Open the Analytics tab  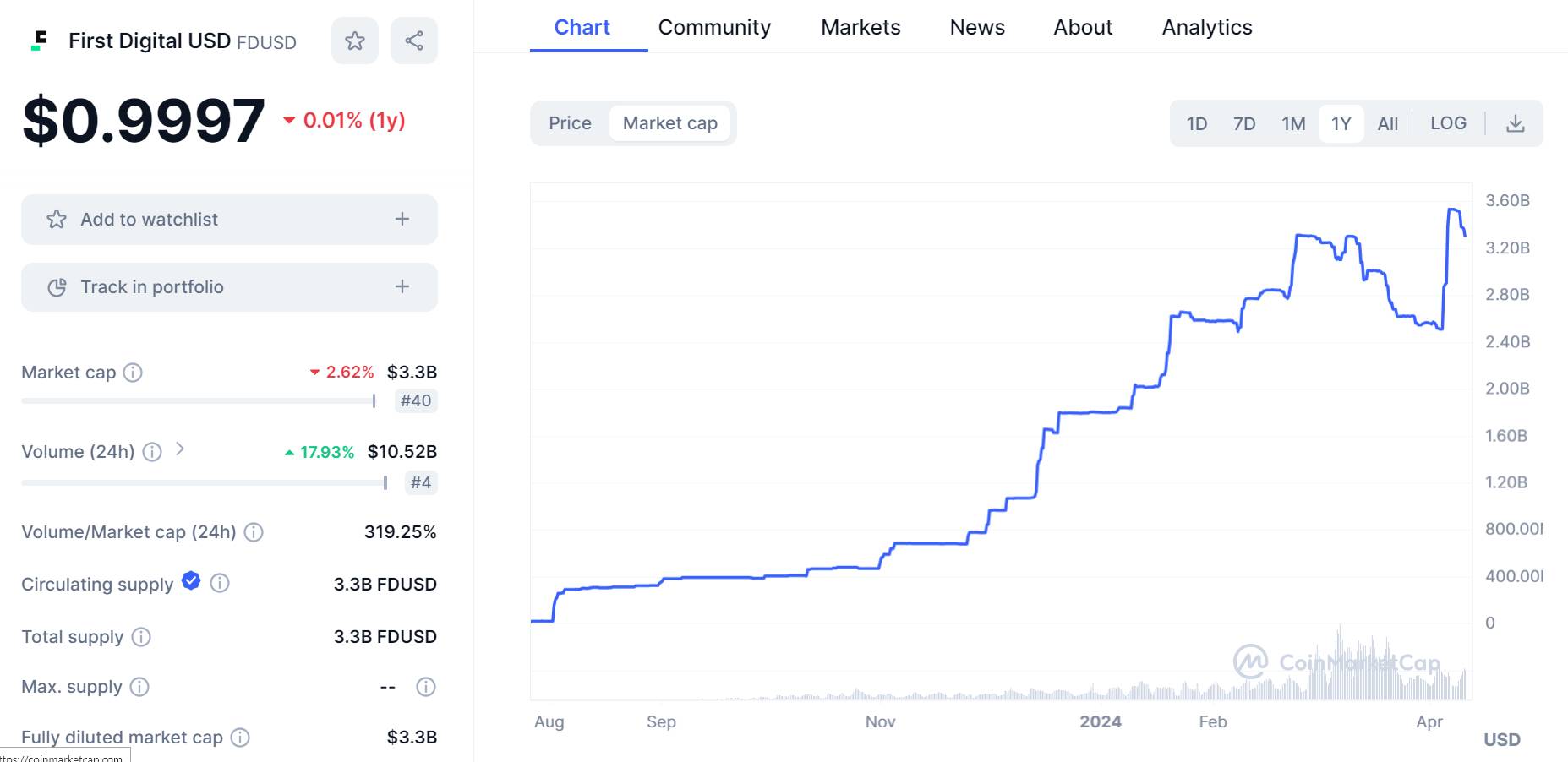coord(1207,28)
